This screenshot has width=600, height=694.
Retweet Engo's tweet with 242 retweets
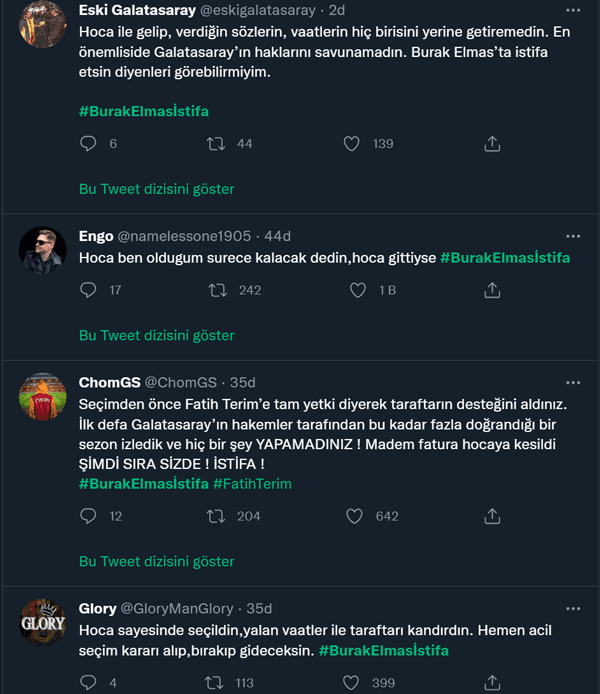(215, 290)
